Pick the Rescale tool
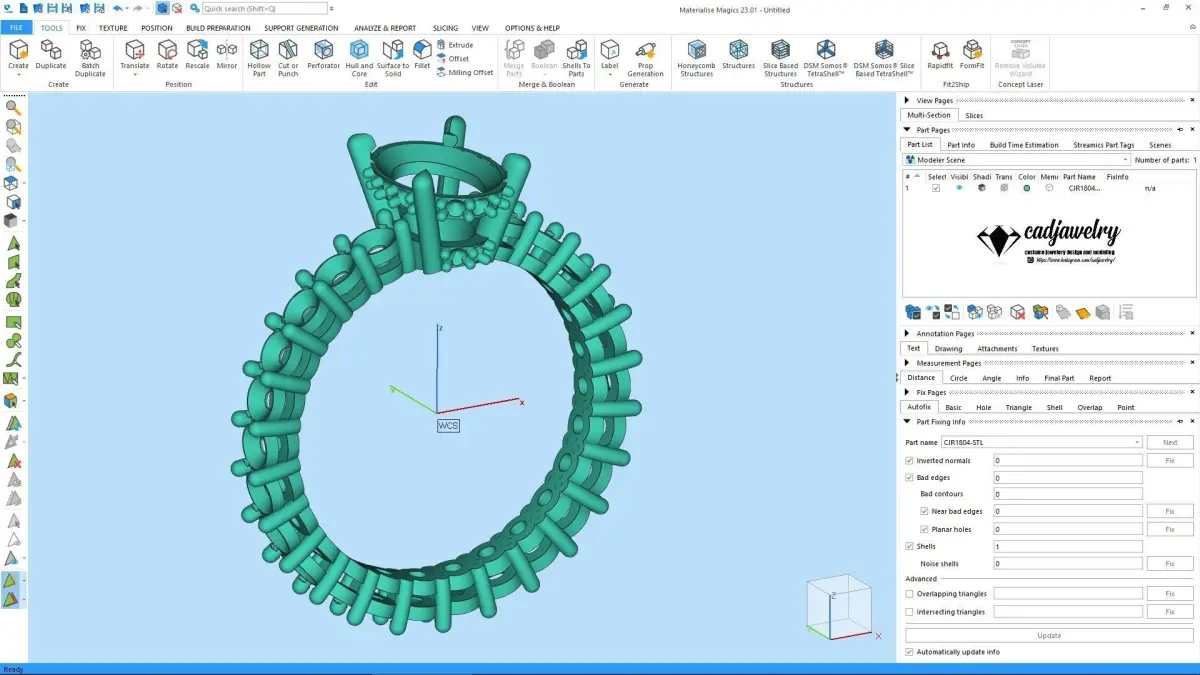1200x675 pixels. click(197, 55)
